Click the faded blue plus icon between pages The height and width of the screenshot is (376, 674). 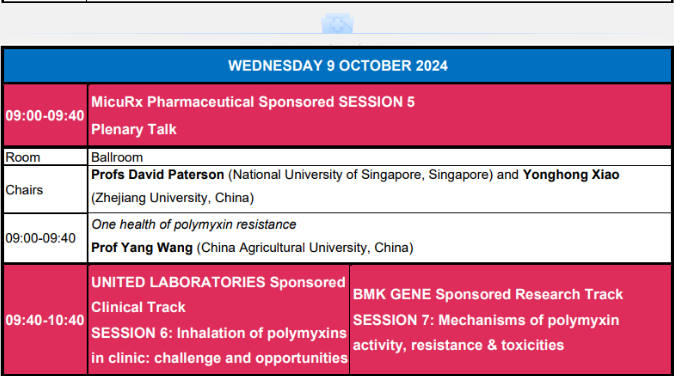(337, 24)
